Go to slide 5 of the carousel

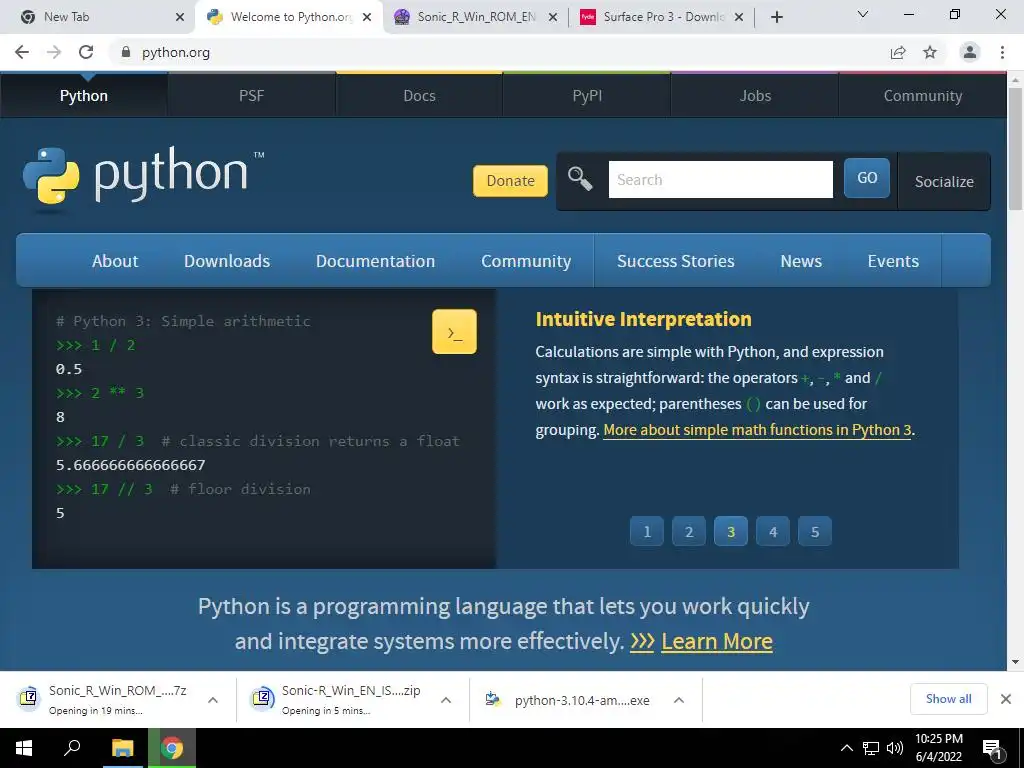814,531
